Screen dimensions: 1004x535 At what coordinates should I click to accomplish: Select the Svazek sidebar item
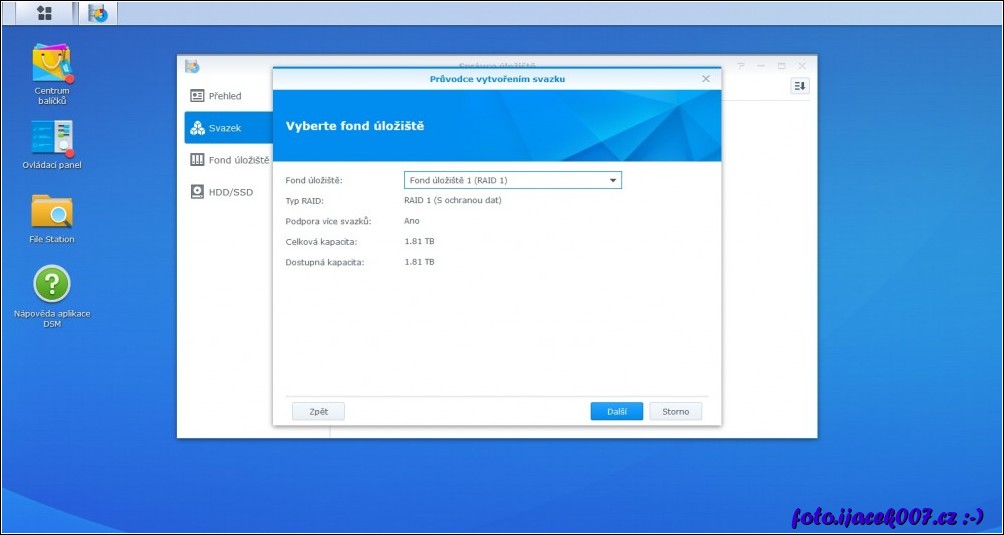227,128
